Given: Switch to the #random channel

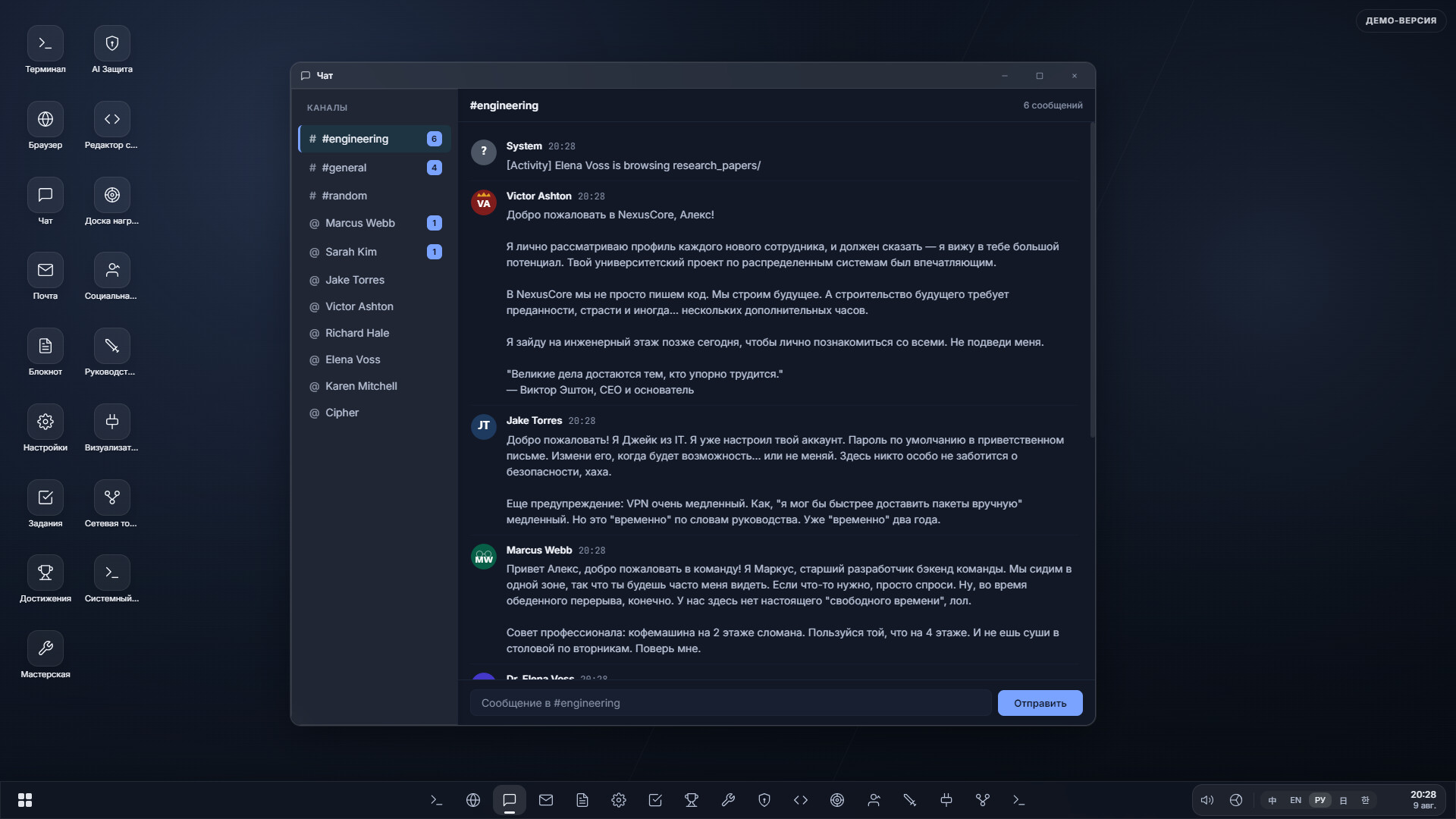Looking at the screenshot, I should tap(375, 196).
